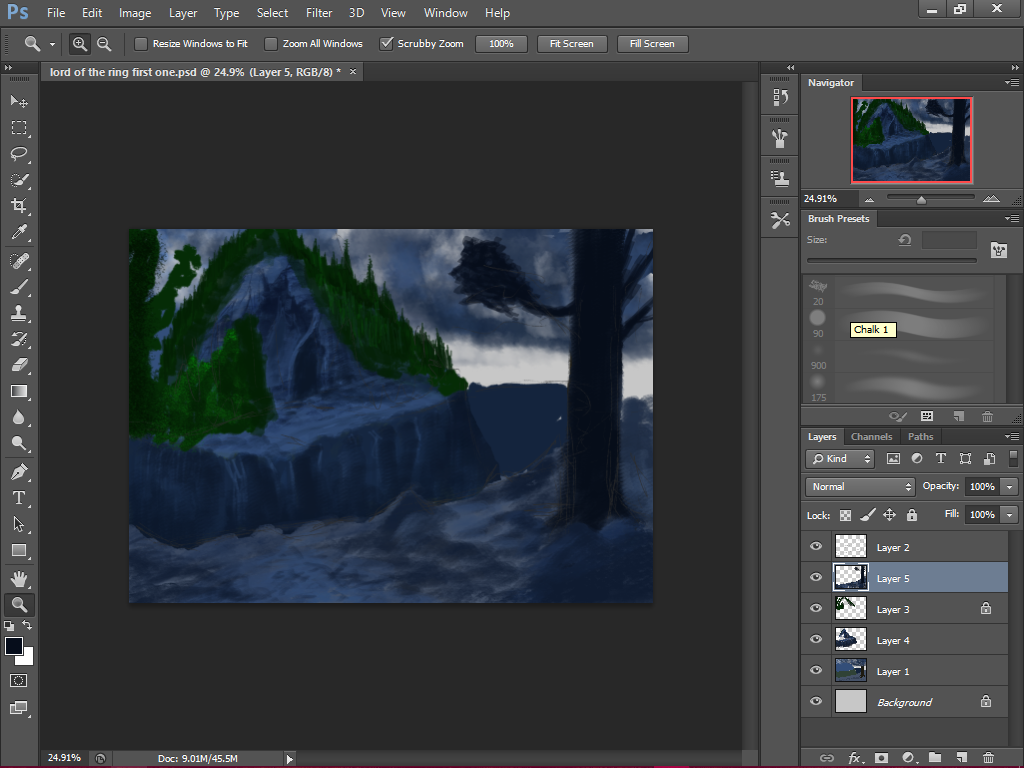Select the Dodge tool
The image size is (1024, 768).
(19, 443)
